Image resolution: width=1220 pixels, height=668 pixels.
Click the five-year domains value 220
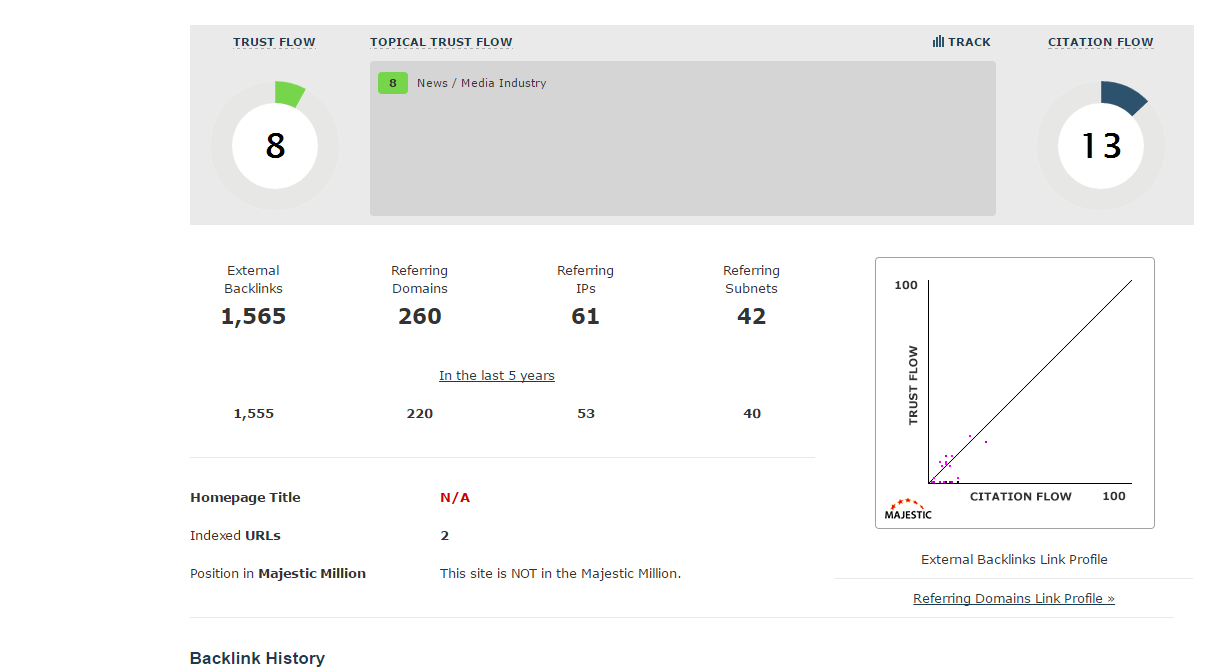(x=420, y=414)
